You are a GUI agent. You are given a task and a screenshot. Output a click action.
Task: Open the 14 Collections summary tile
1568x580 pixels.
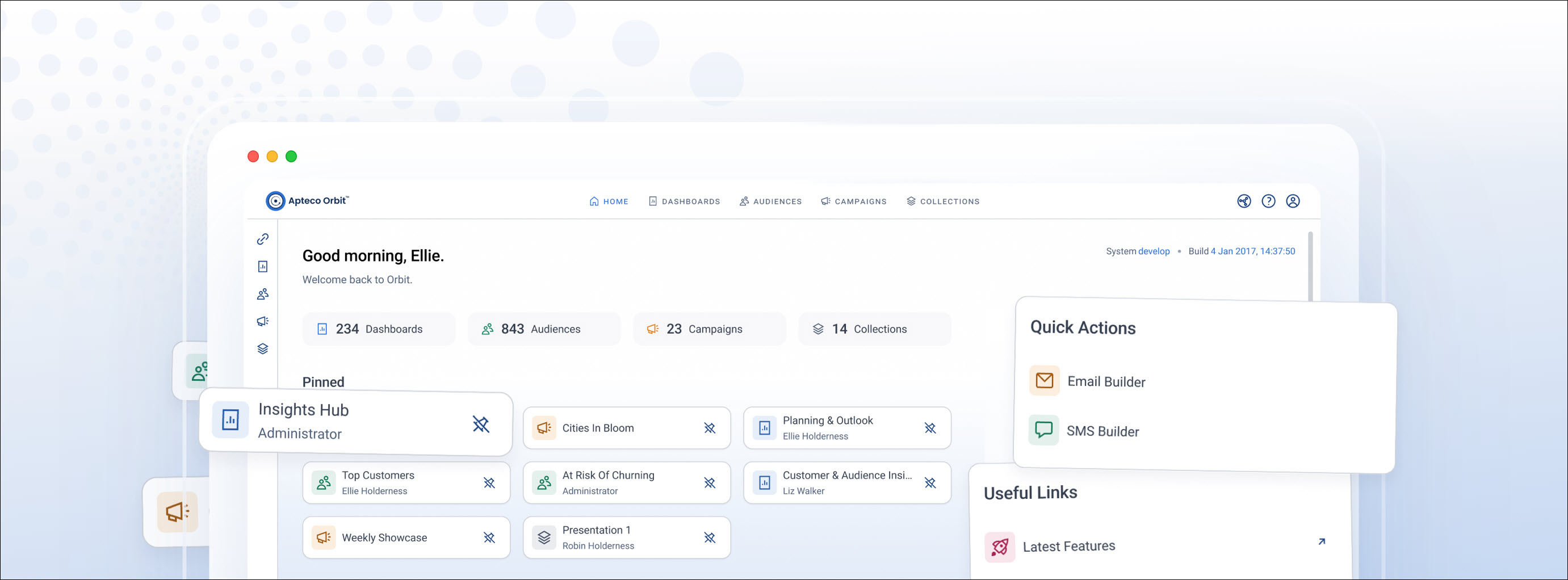click(875, 329)
